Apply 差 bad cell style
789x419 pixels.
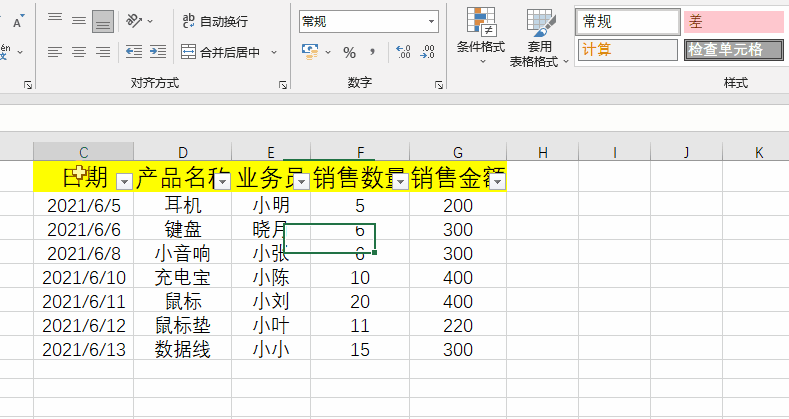(734, 22)
